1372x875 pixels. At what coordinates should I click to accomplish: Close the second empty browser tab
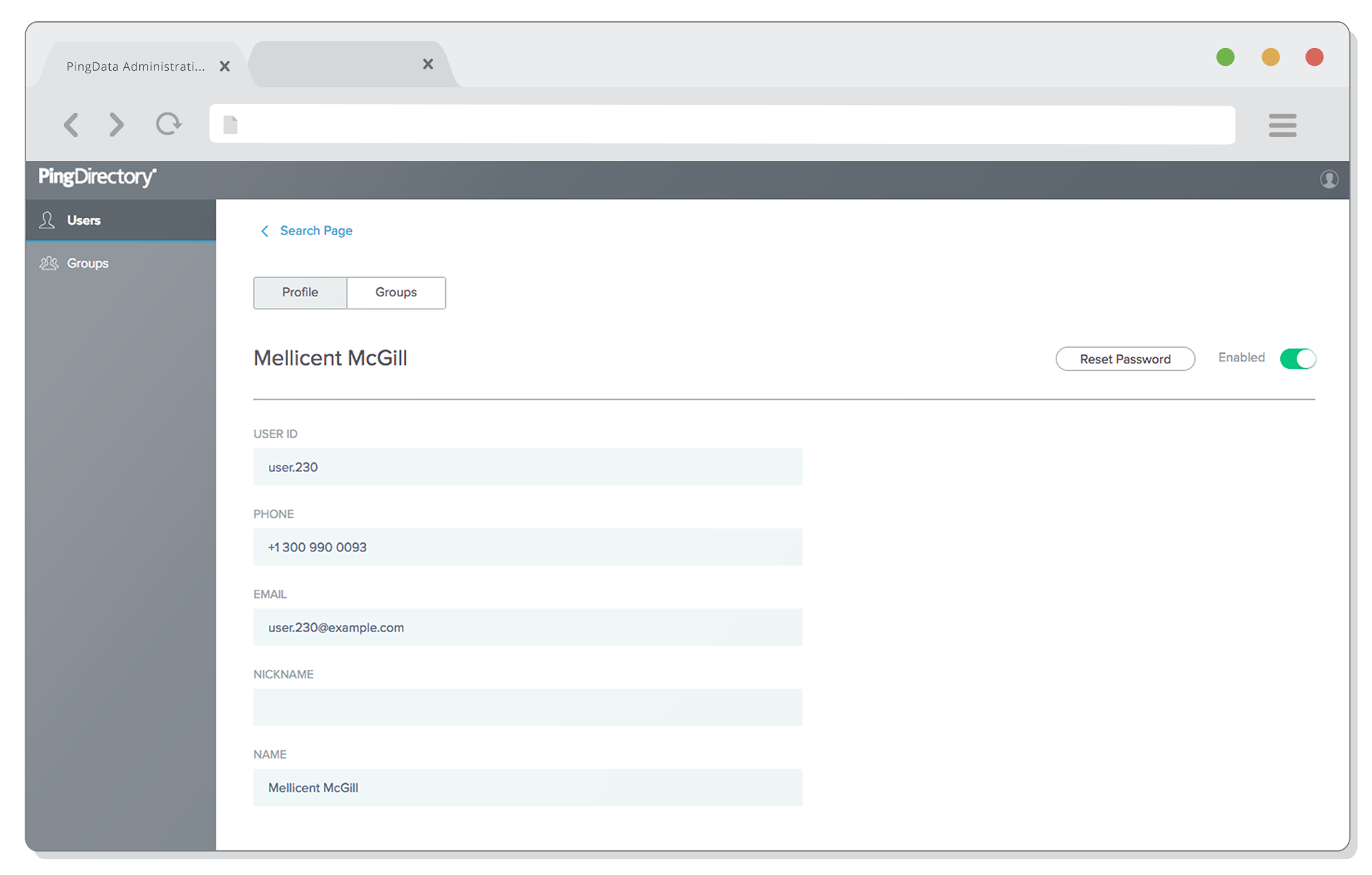point(427,64)
